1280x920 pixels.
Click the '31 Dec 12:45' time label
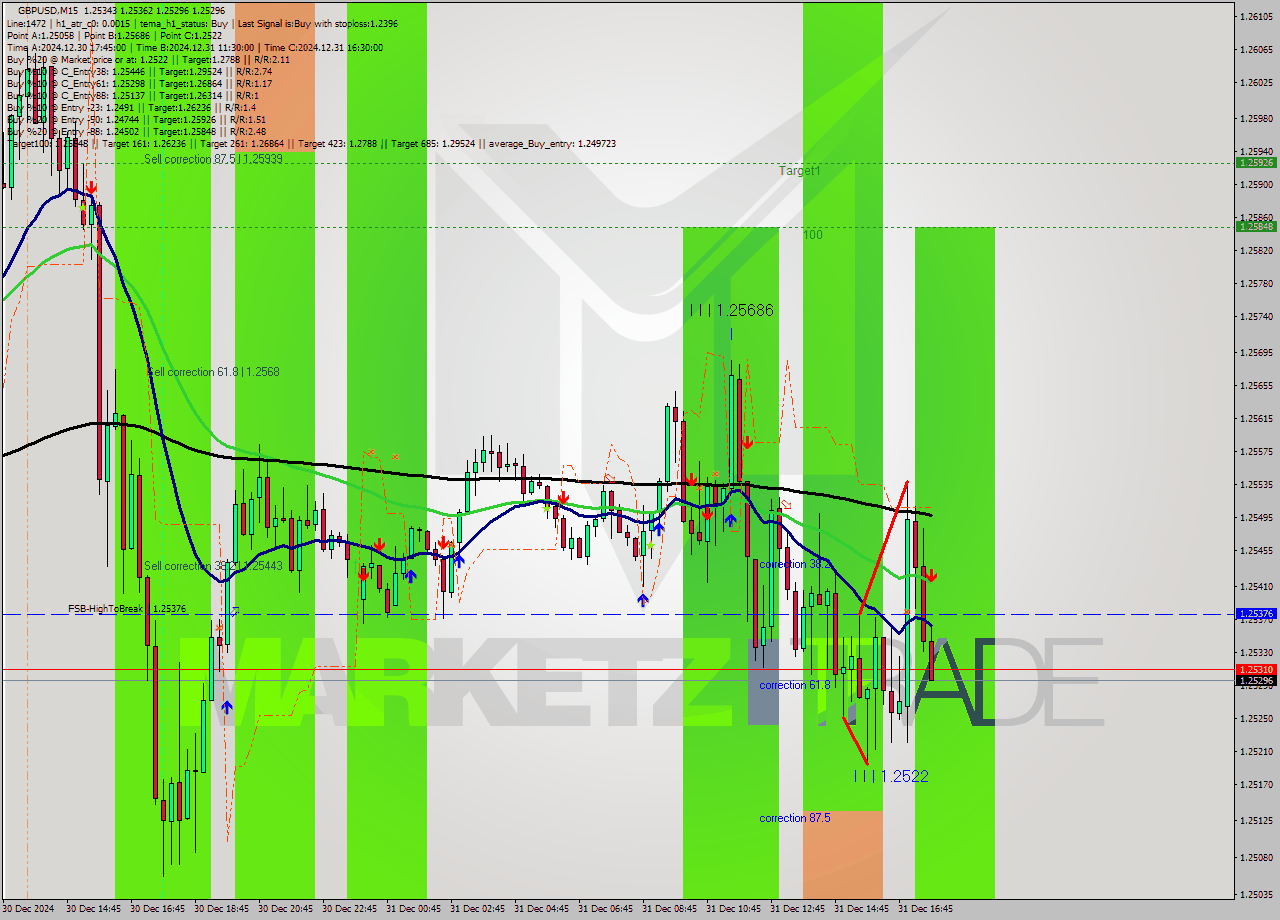(x=797, y=909)
